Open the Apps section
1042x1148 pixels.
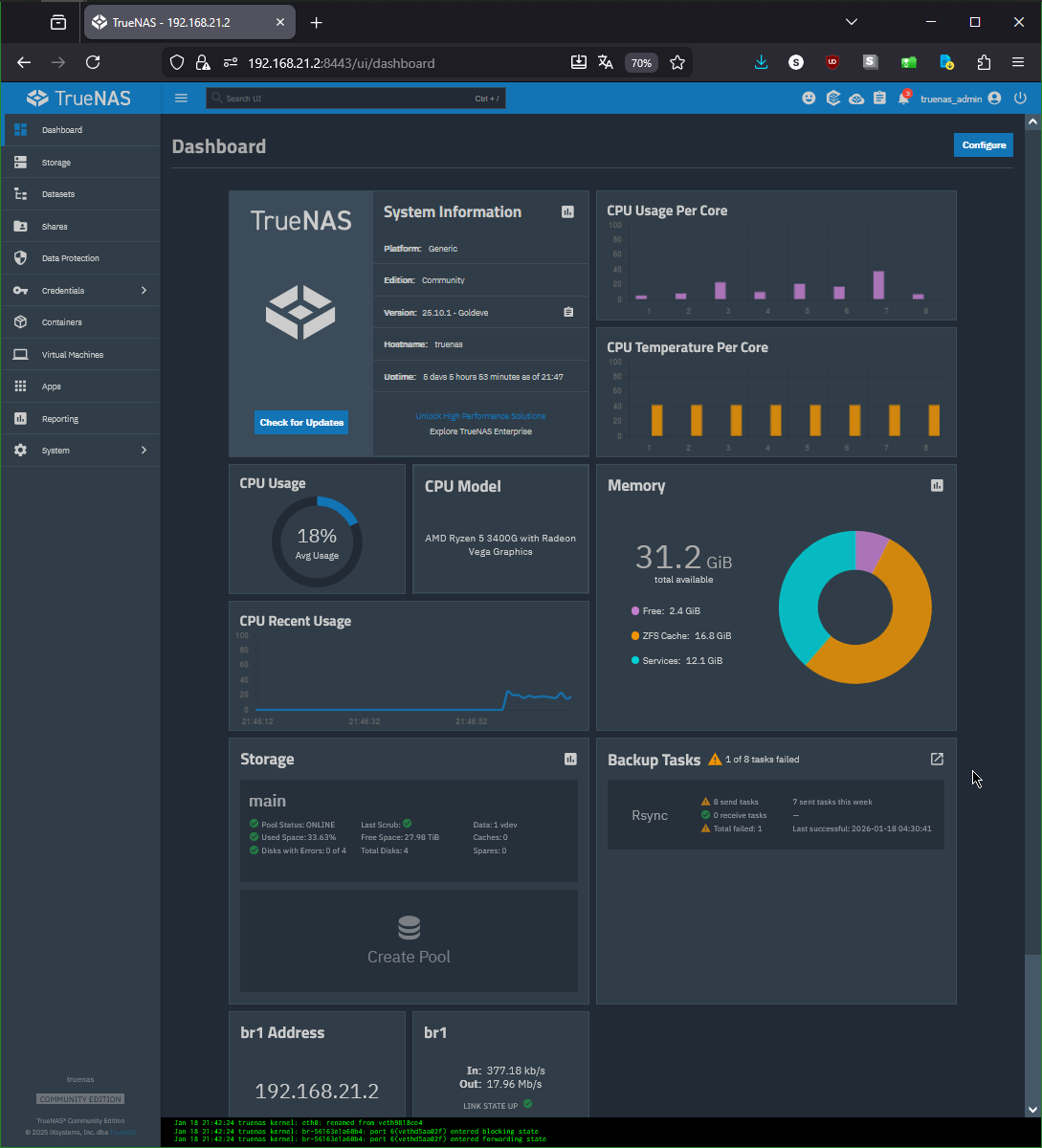pyautogui.click(x=80, y=386)
